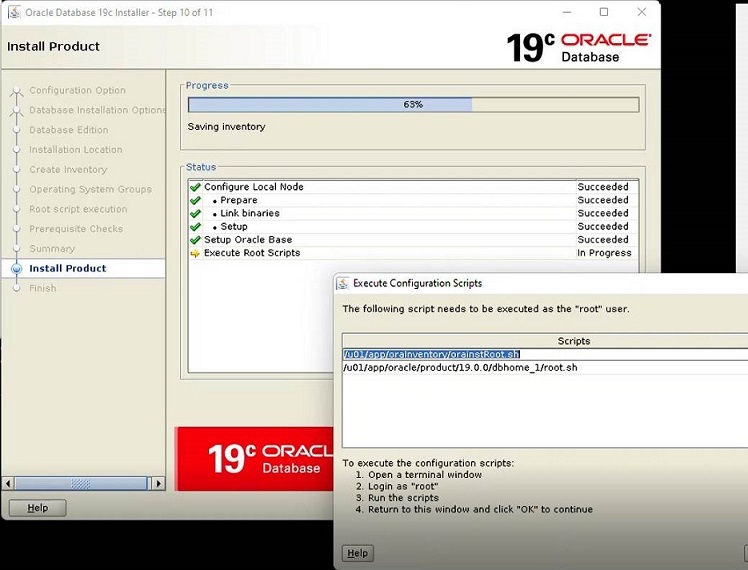Click yellow arrow icon beside Execute Root Scripts
Image resolution: width=748 pixels, height=570 pixels.
[195, 253]
